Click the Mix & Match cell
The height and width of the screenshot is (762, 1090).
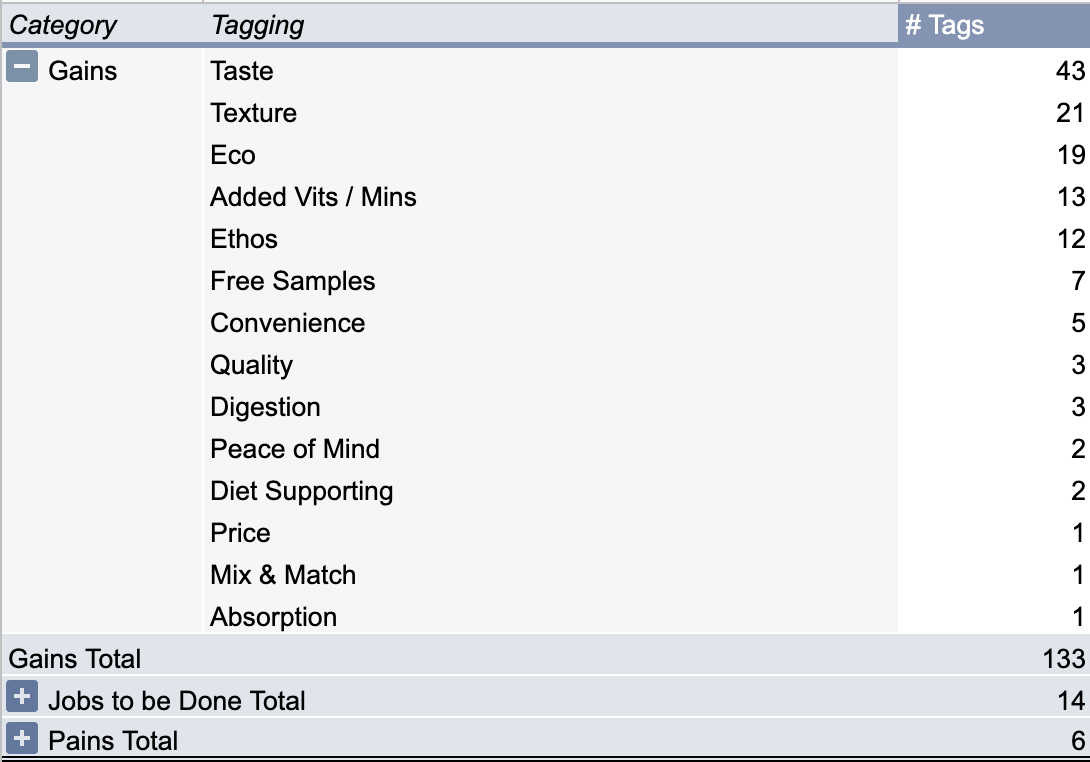coord(283,575)
